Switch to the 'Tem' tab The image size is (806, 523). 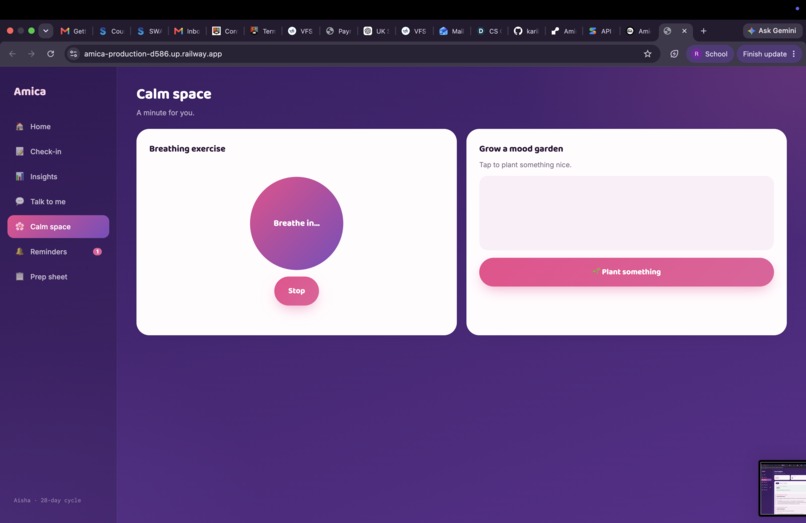pos(262,31)
